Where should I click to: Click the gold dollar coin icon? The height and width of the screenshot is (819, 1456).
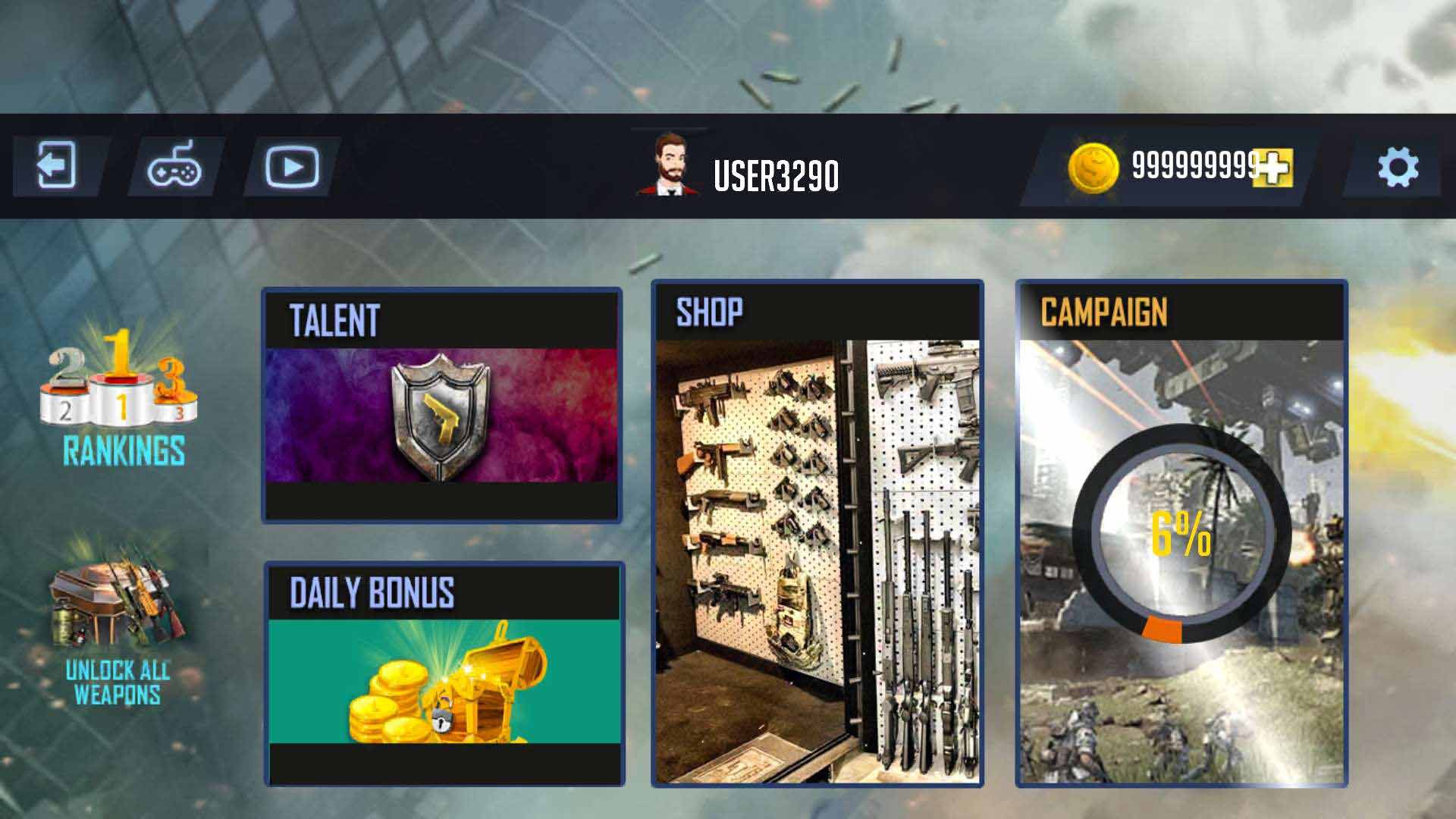click(1093, 168)
